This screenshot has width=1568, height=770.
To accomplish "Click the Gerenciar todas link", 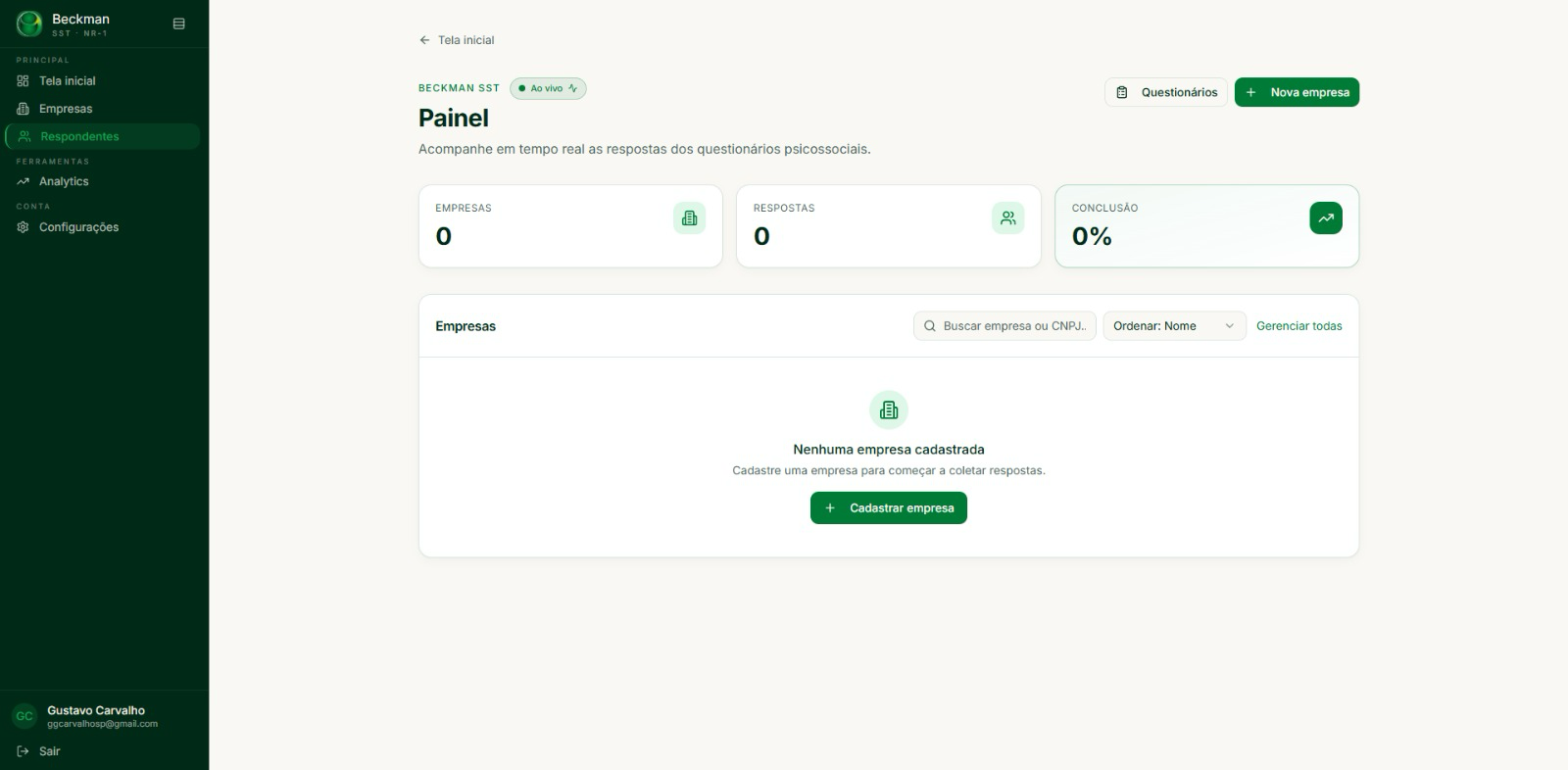I will pyautogui.click(x=1299, y=326).
